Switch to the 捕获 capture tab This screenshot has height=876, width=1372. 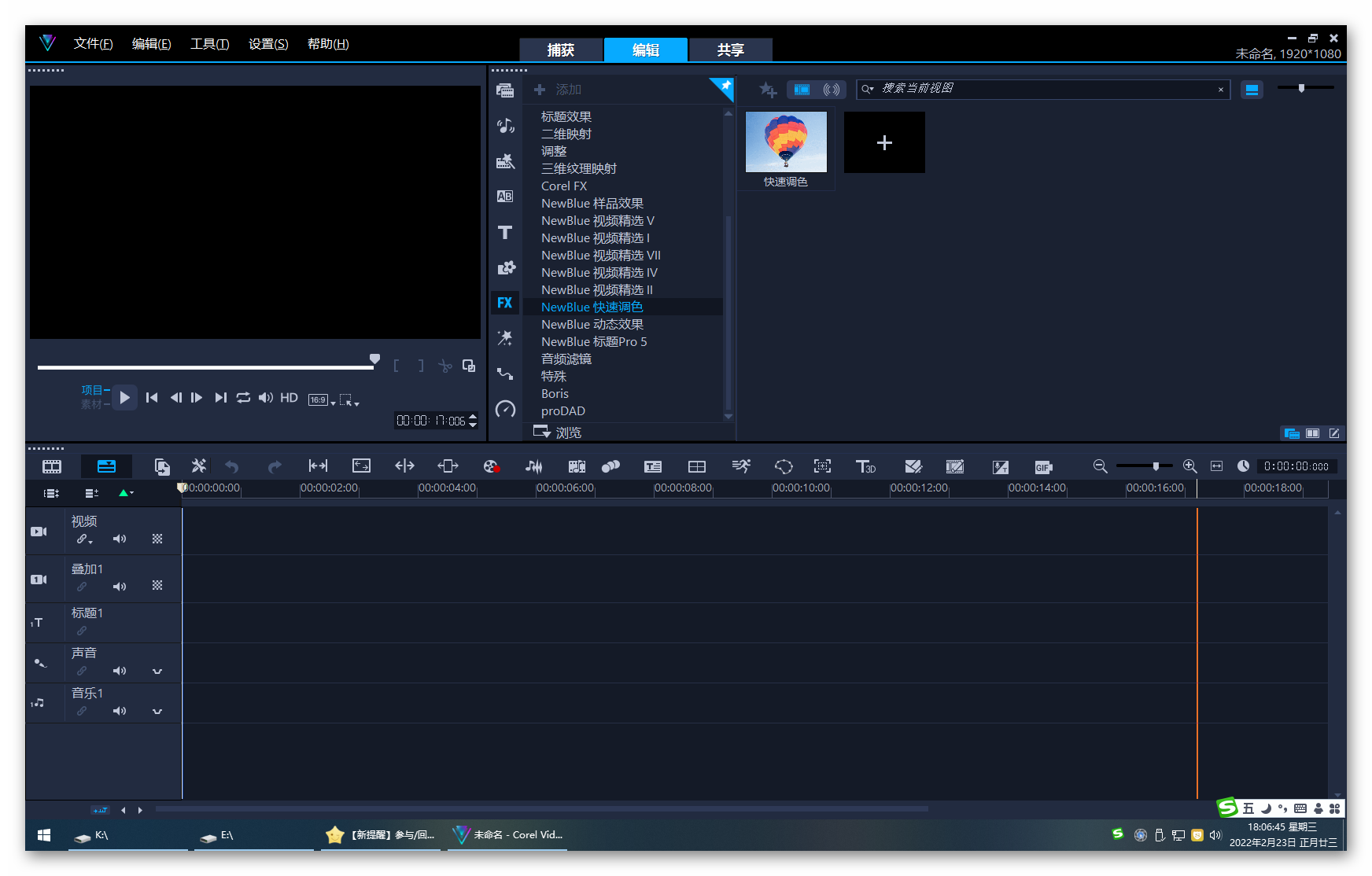tap(561, 50)
